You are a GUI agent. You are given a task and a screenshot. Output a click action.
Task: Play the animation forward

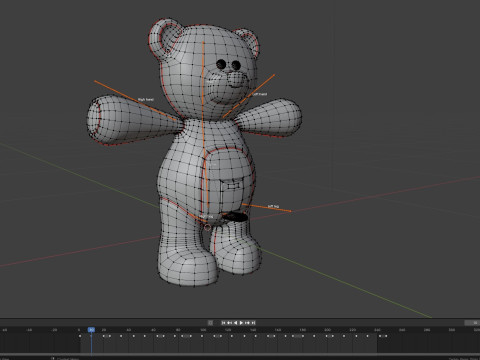click(241, 323)
